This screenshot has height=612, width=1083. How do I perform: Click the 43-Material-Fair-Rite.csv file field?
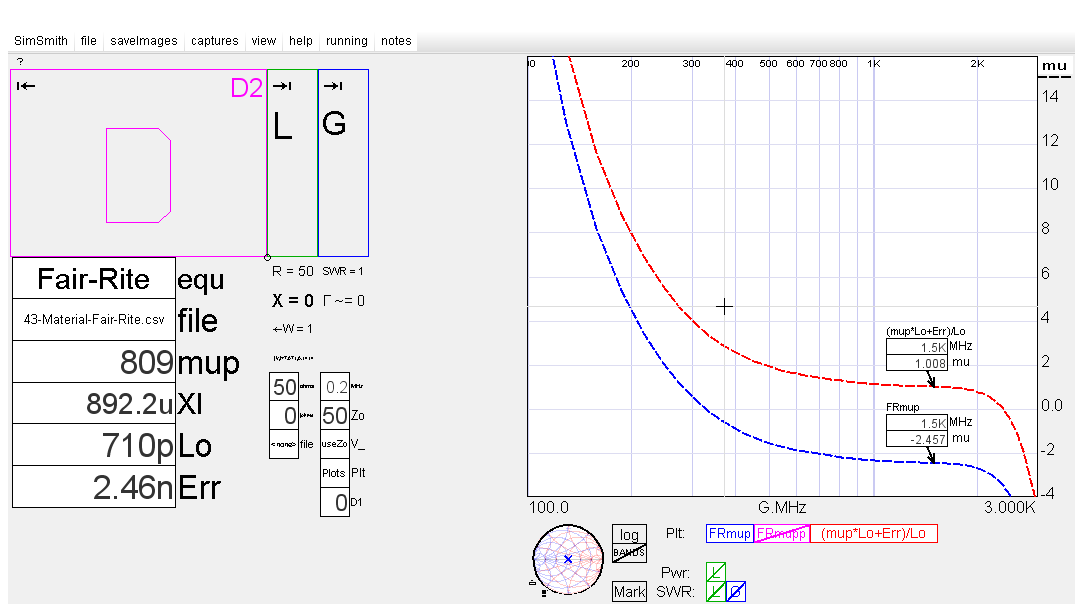click(x=94, y=320)
